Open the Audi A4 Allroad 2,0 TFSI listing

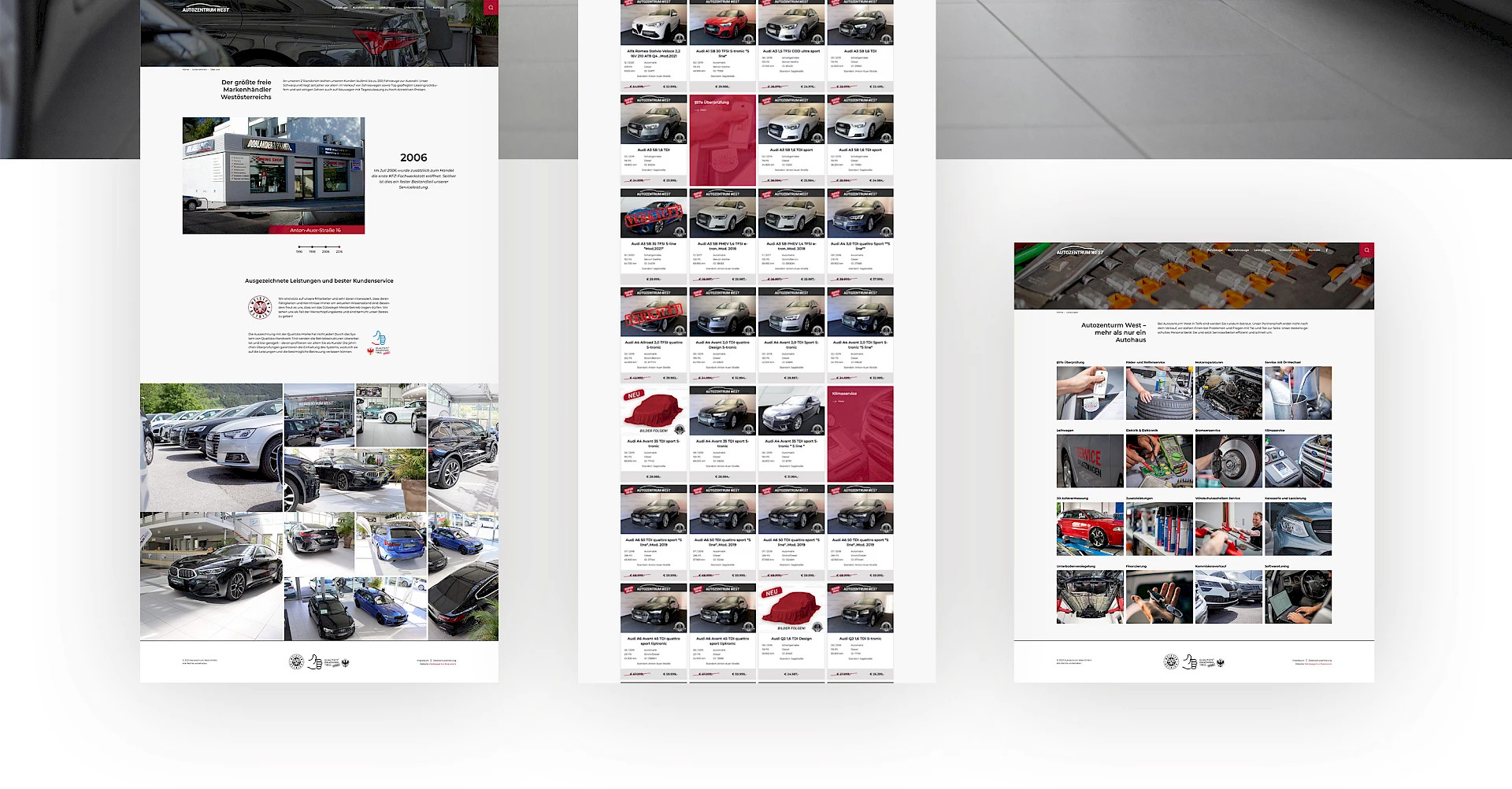(x=654, y=335)
